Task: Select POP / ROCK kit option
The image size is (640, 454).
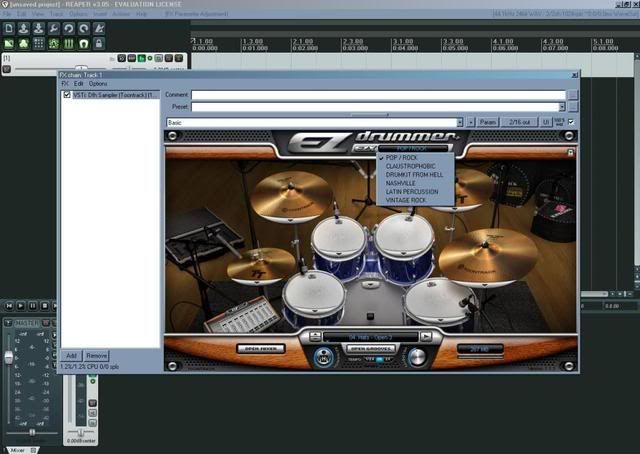Action: point(415,158)
